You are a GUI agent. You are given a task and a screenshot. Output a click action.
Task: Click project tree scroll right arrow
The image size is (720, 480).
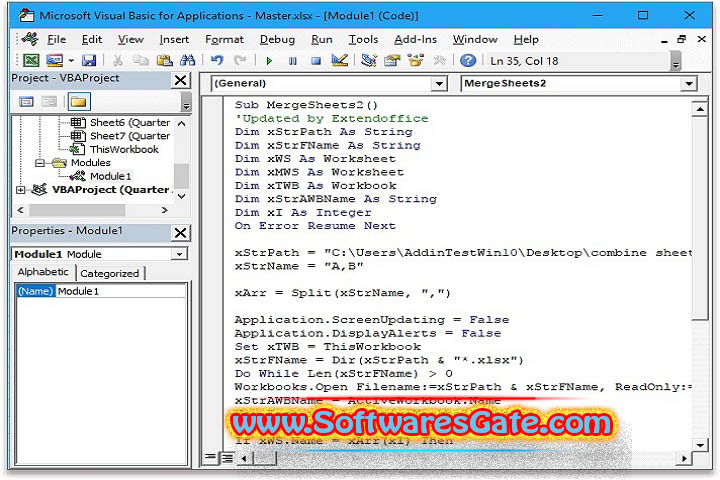(164, 210)
